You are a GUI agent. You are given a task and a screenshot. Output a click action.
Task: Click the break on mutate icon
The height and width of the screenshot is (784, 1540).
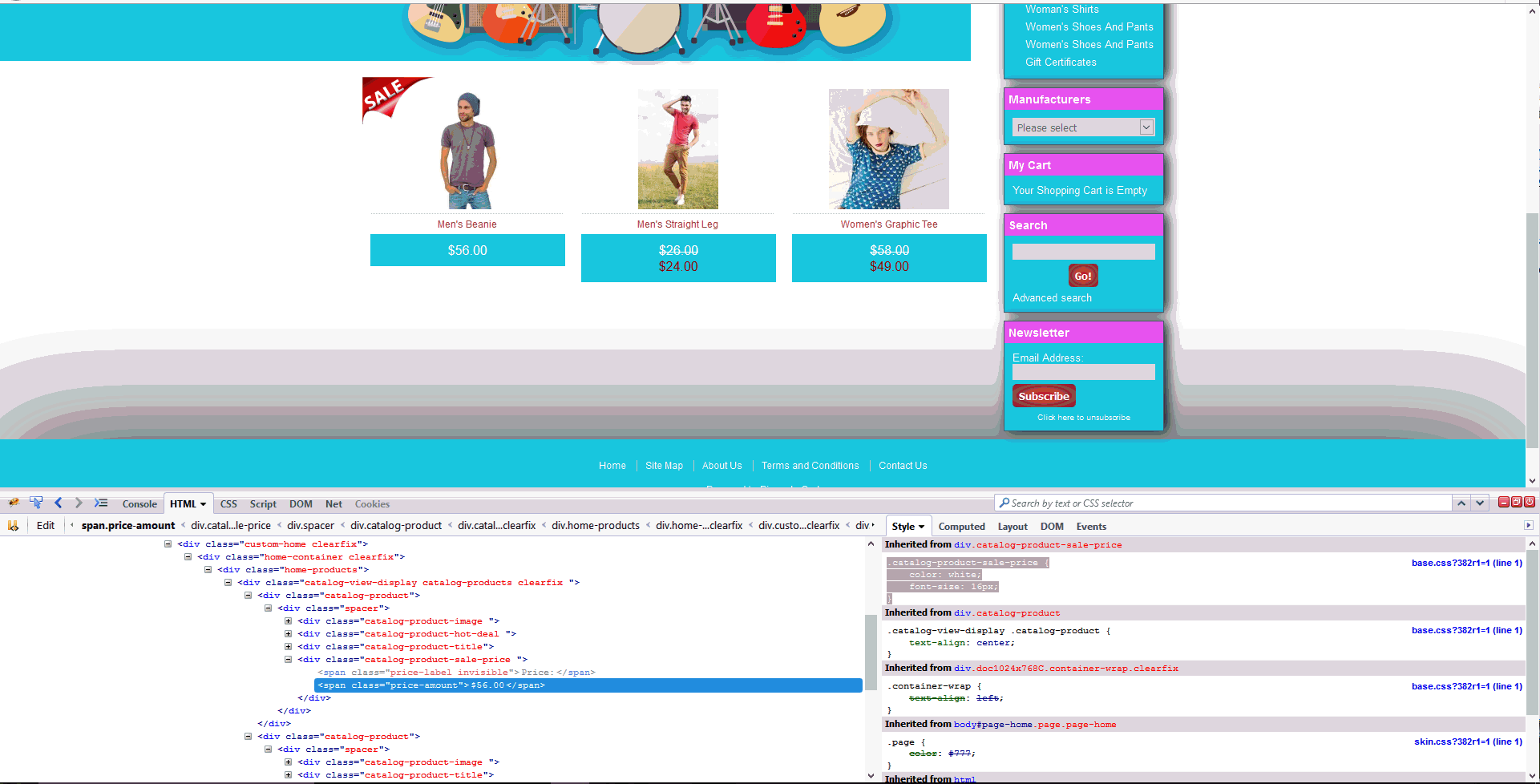[x=13, y=526]
